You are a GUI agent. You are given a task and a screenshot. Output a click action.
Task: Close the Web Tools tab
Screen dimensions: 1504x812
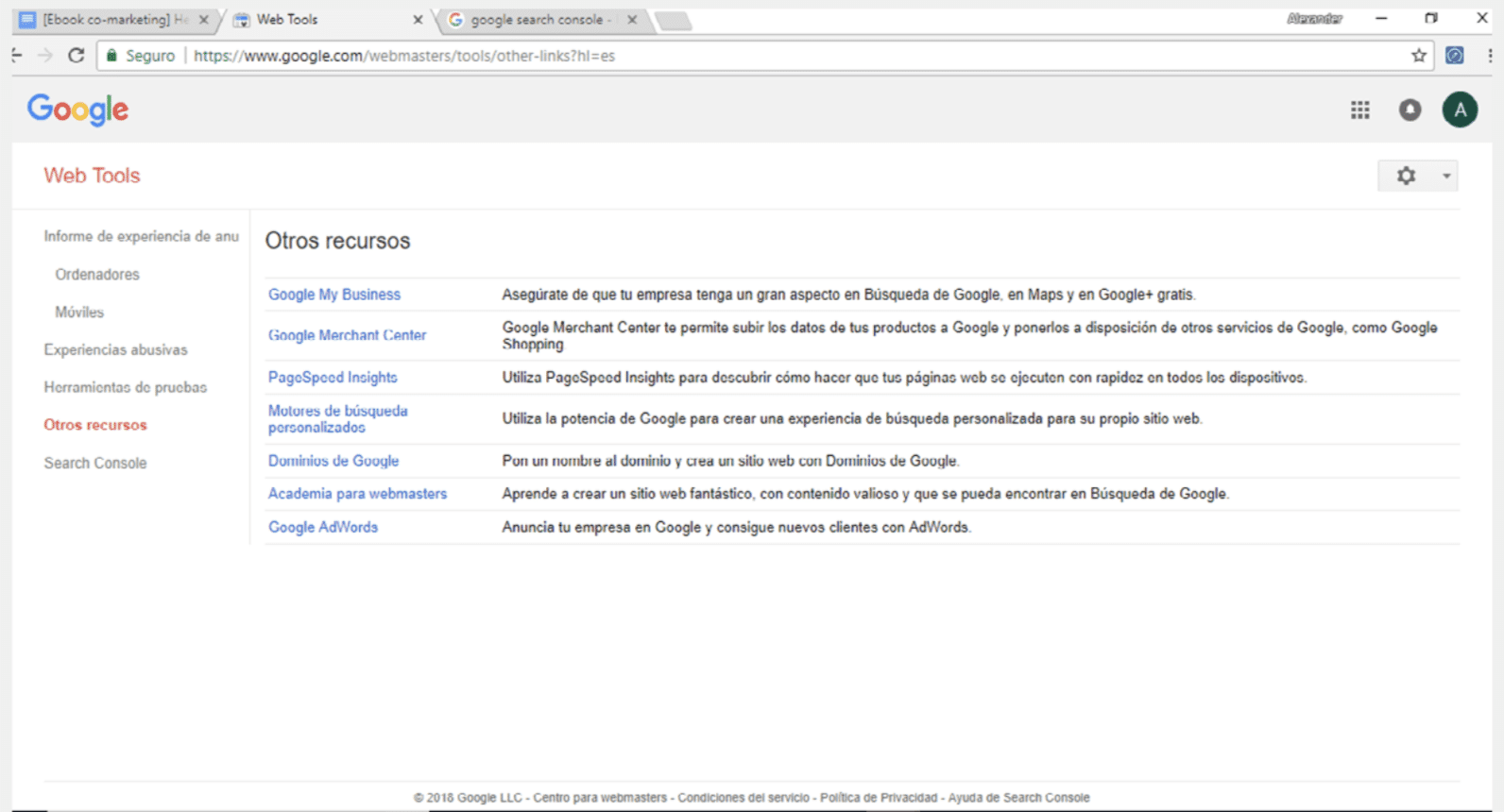tap(418, 20)
